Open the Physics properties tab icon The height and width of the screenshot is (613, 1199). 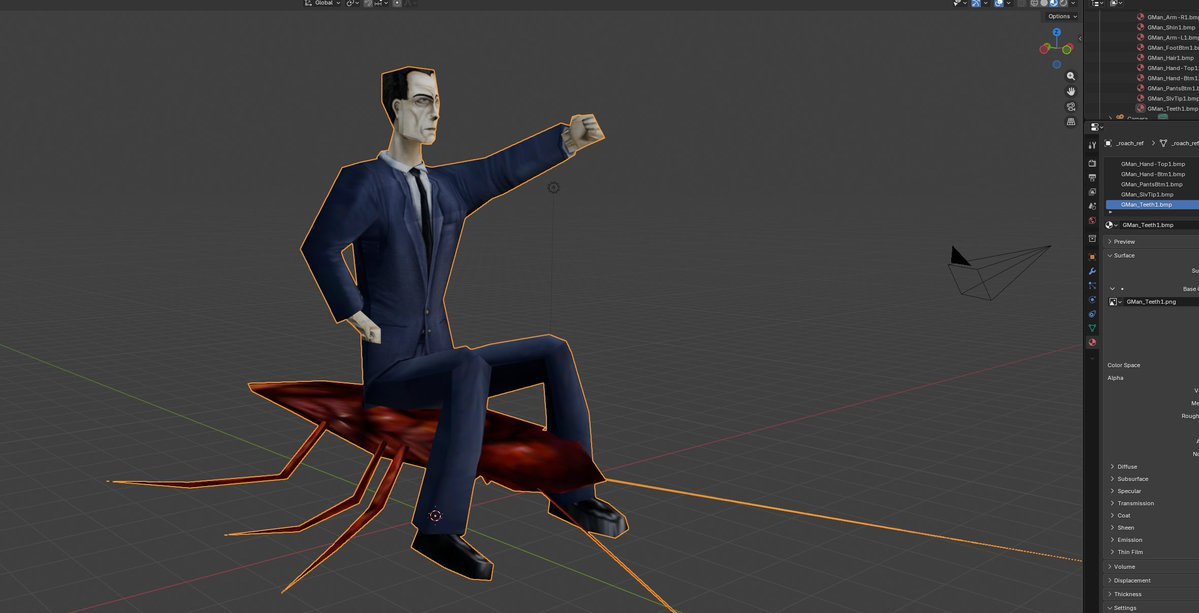coord(1092,300)
